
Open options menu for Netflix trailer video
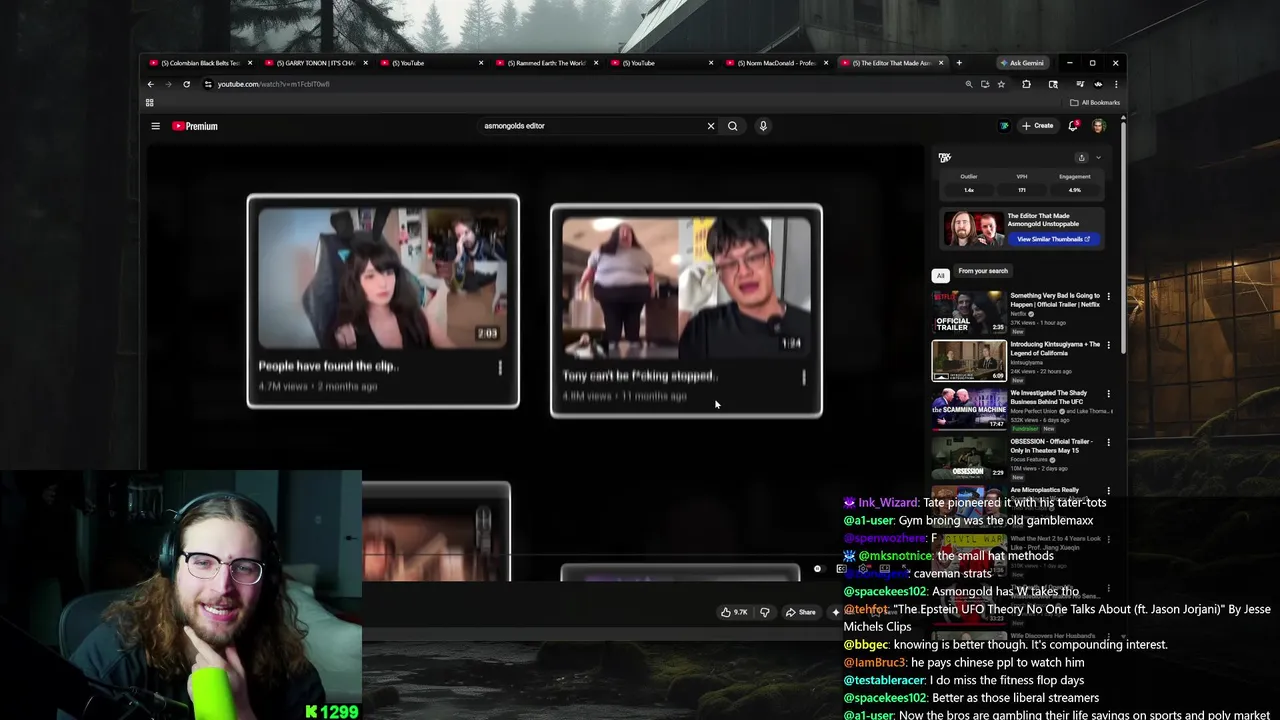point(1108,297)
